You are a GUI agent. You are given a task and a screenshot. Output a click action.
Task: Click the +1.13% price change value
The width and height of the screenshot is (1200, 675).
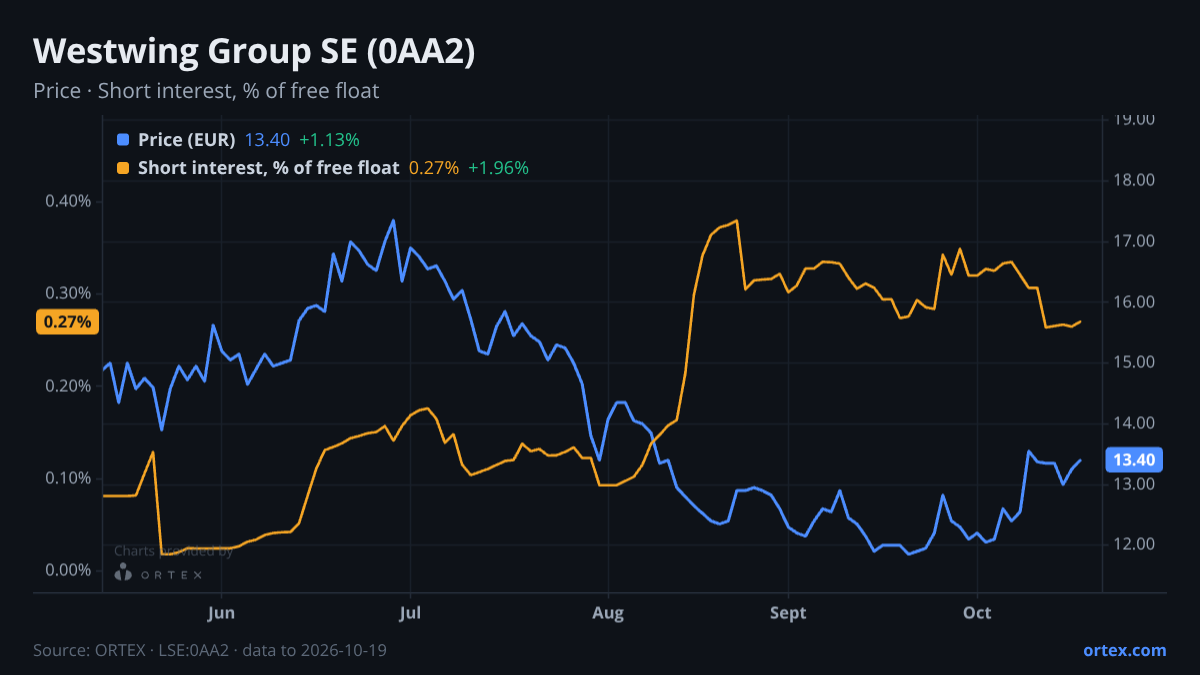(x=329, y=140)
